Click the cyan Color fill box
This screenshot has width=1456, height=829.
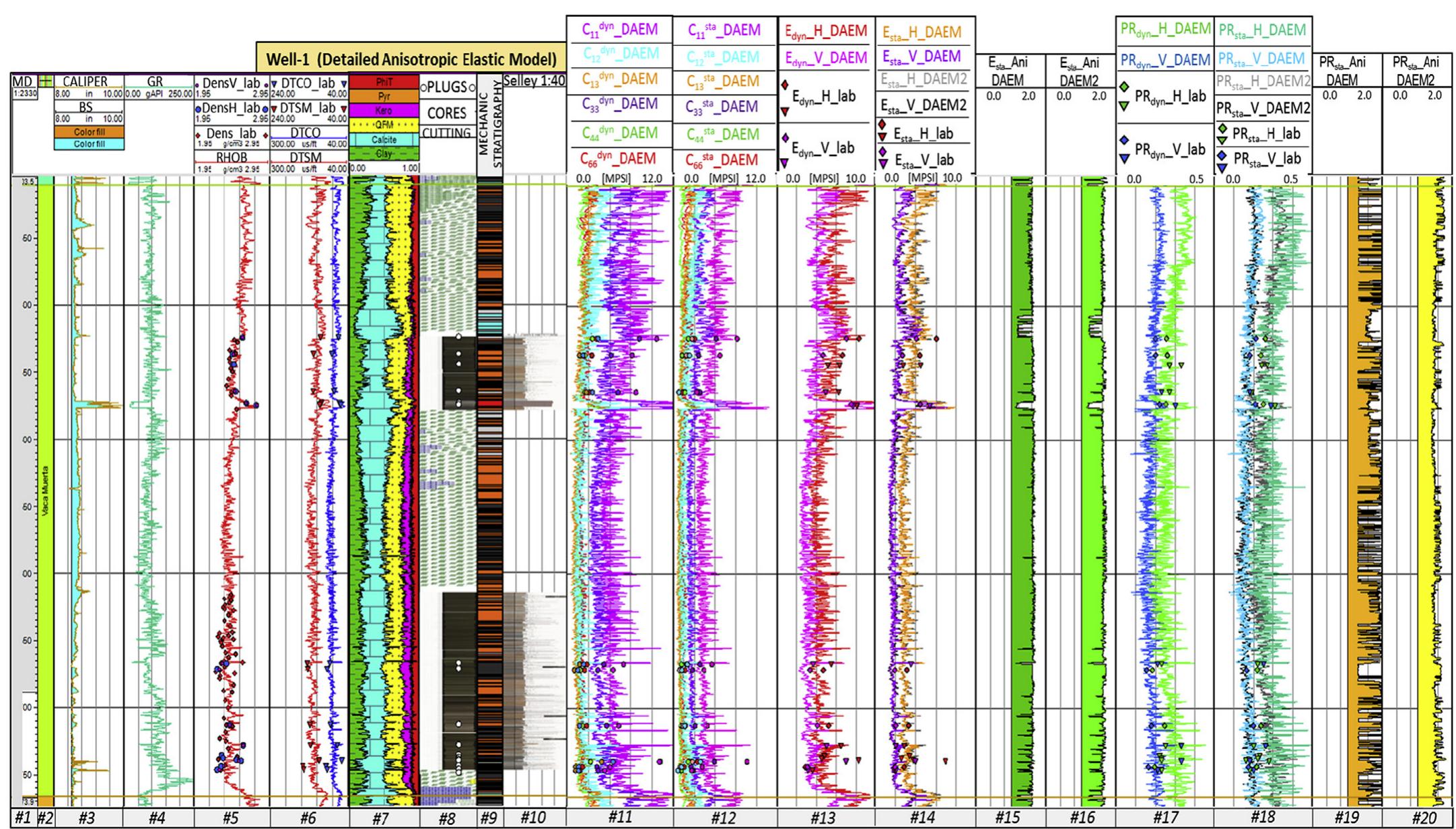[x=89, y=144]
